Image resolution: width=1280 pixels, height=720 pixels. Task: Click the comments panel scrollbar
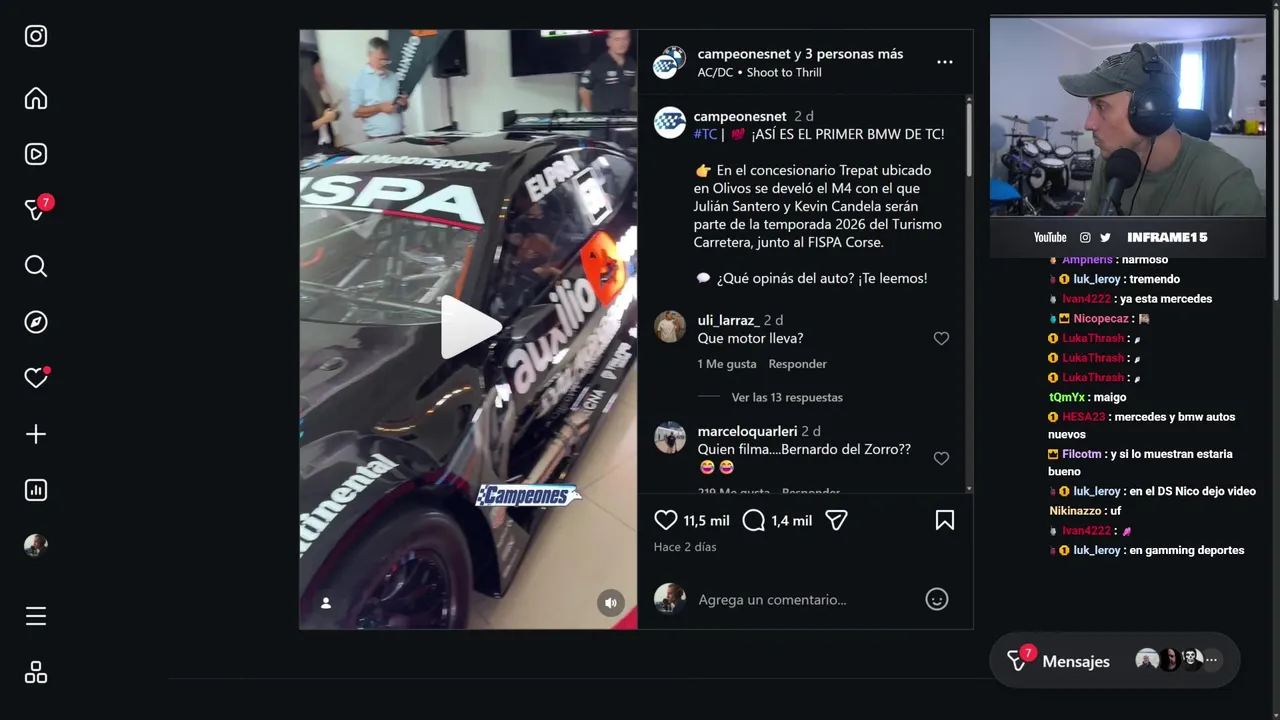[x=969, y=138]
